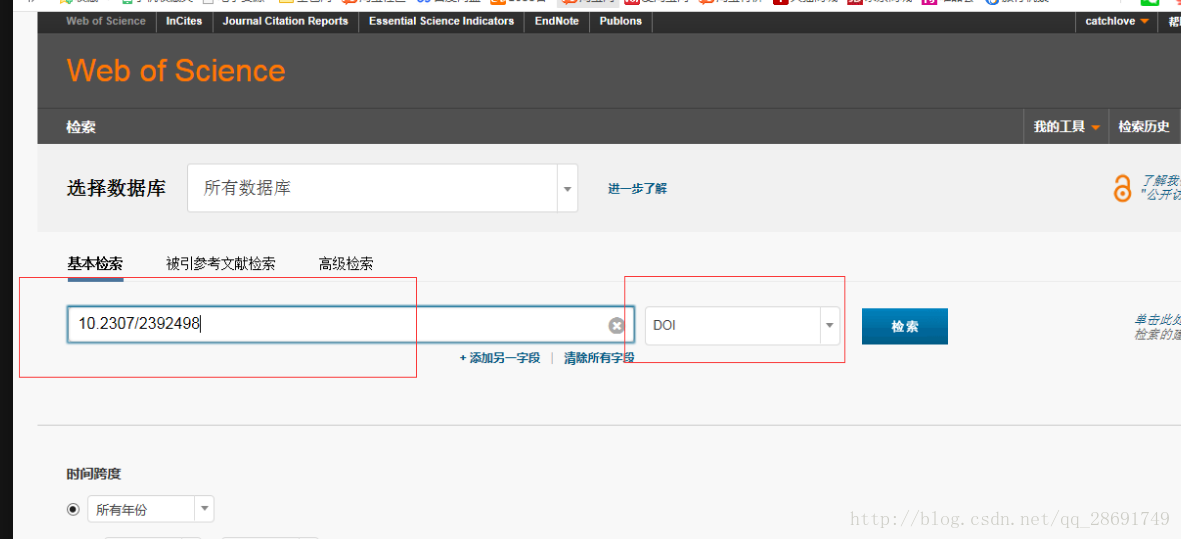Screen dimensions: 1181x539
Task: Switch to the 被引参考文献检索 tab
Action: (x=221, y=263)
